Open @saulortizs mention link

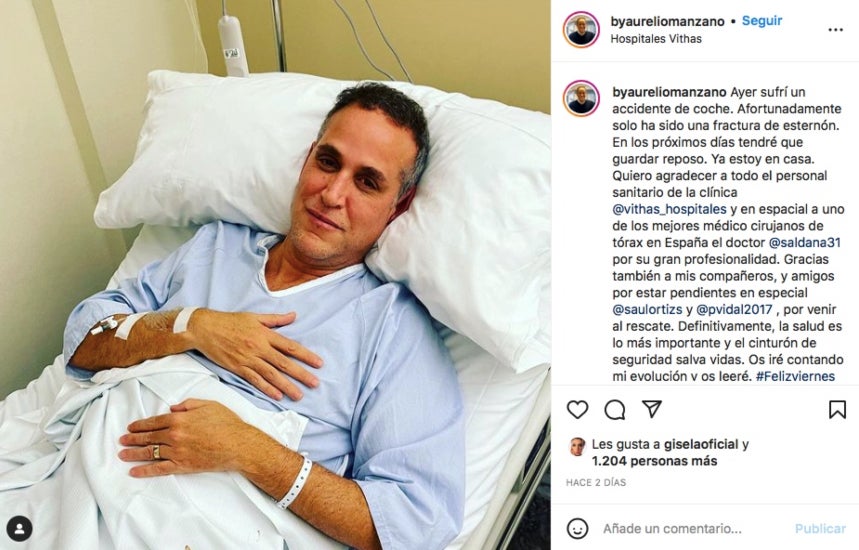[647, 310]
